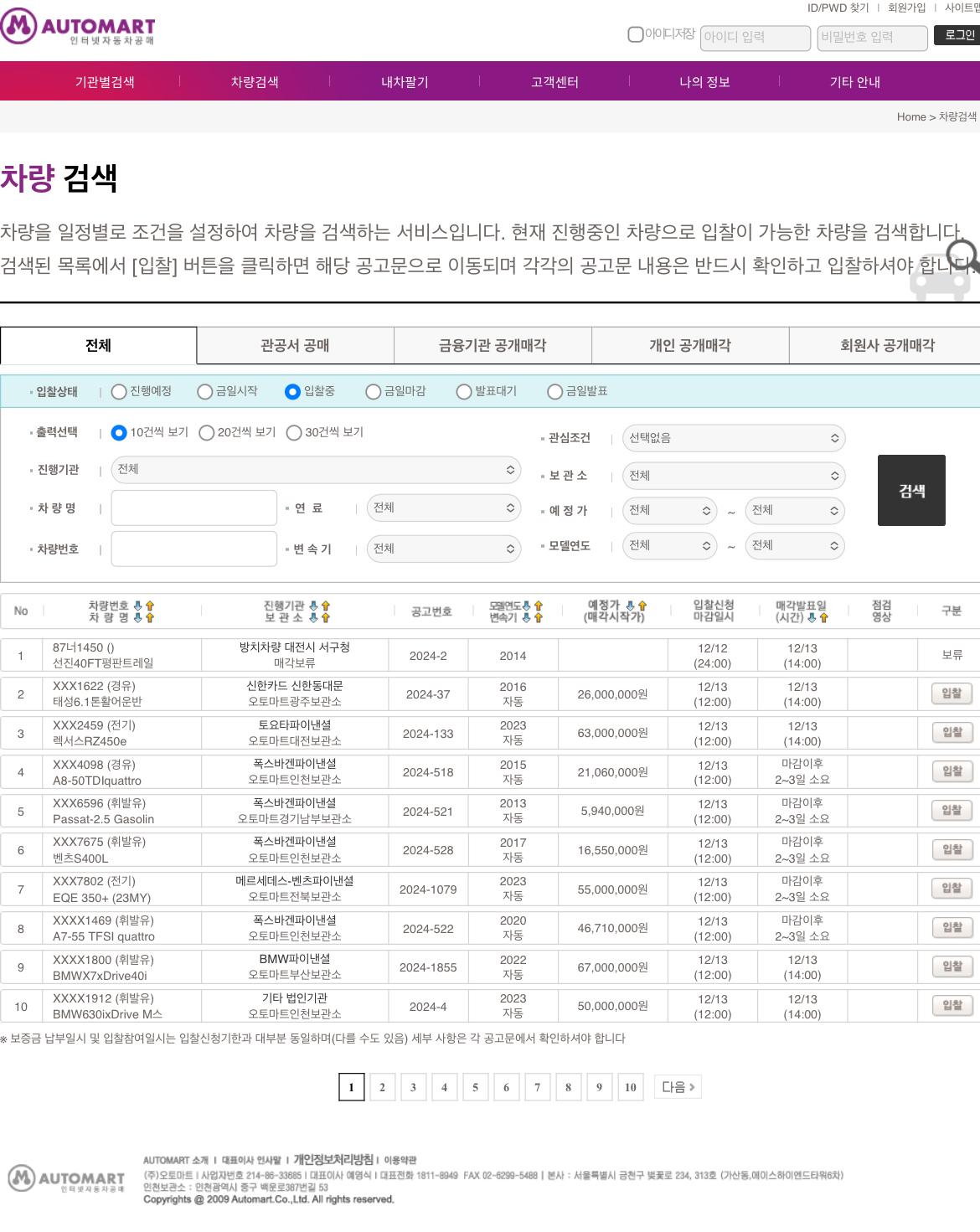The height and width of the screenshot is (1232, 980).
Task: Switch to the 관공서 공매 tab
Action: [x=295, y=345]
